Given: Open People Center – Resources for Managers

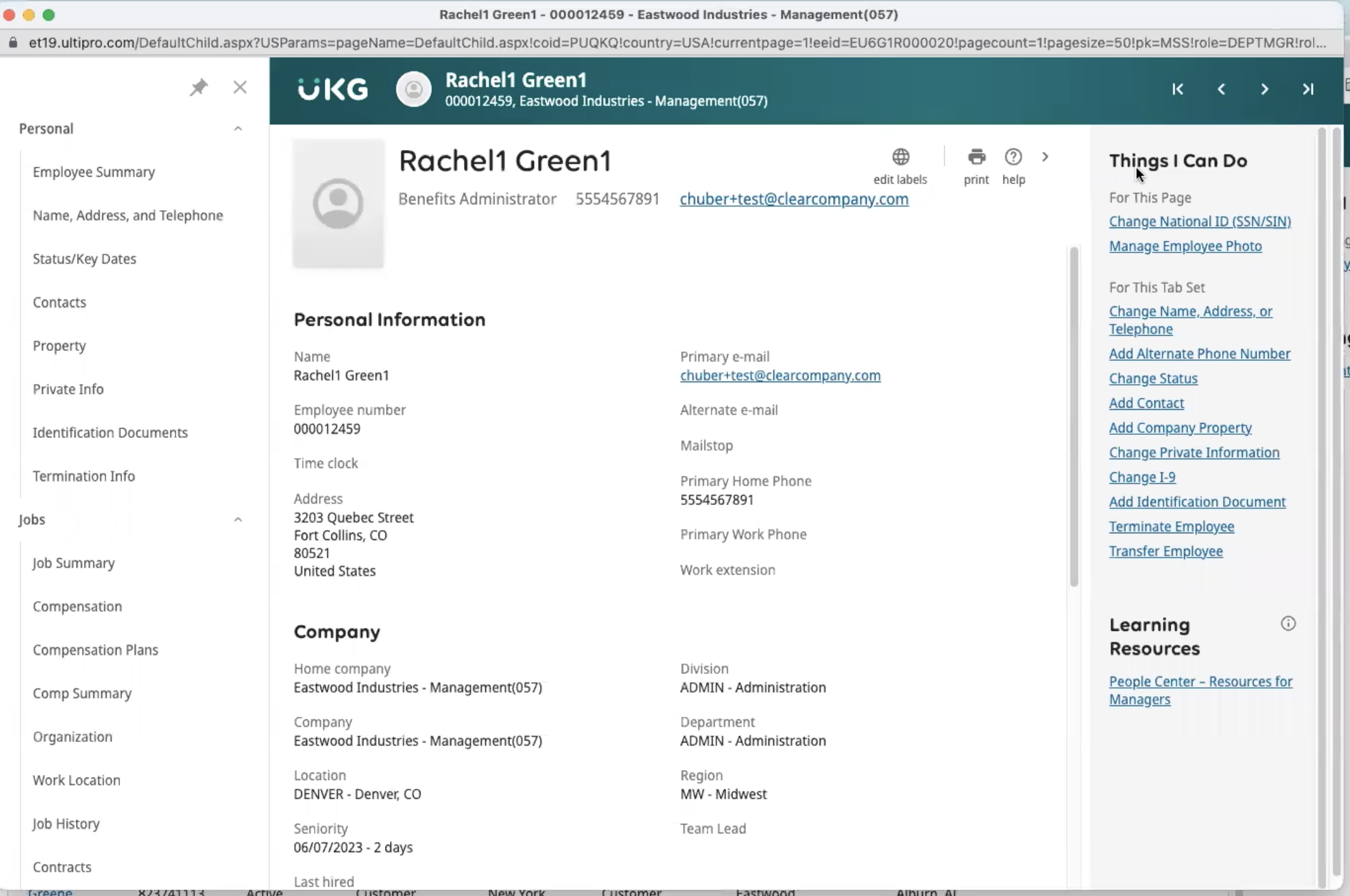Looking at the screenshot, I should (x=1201, y=690).
